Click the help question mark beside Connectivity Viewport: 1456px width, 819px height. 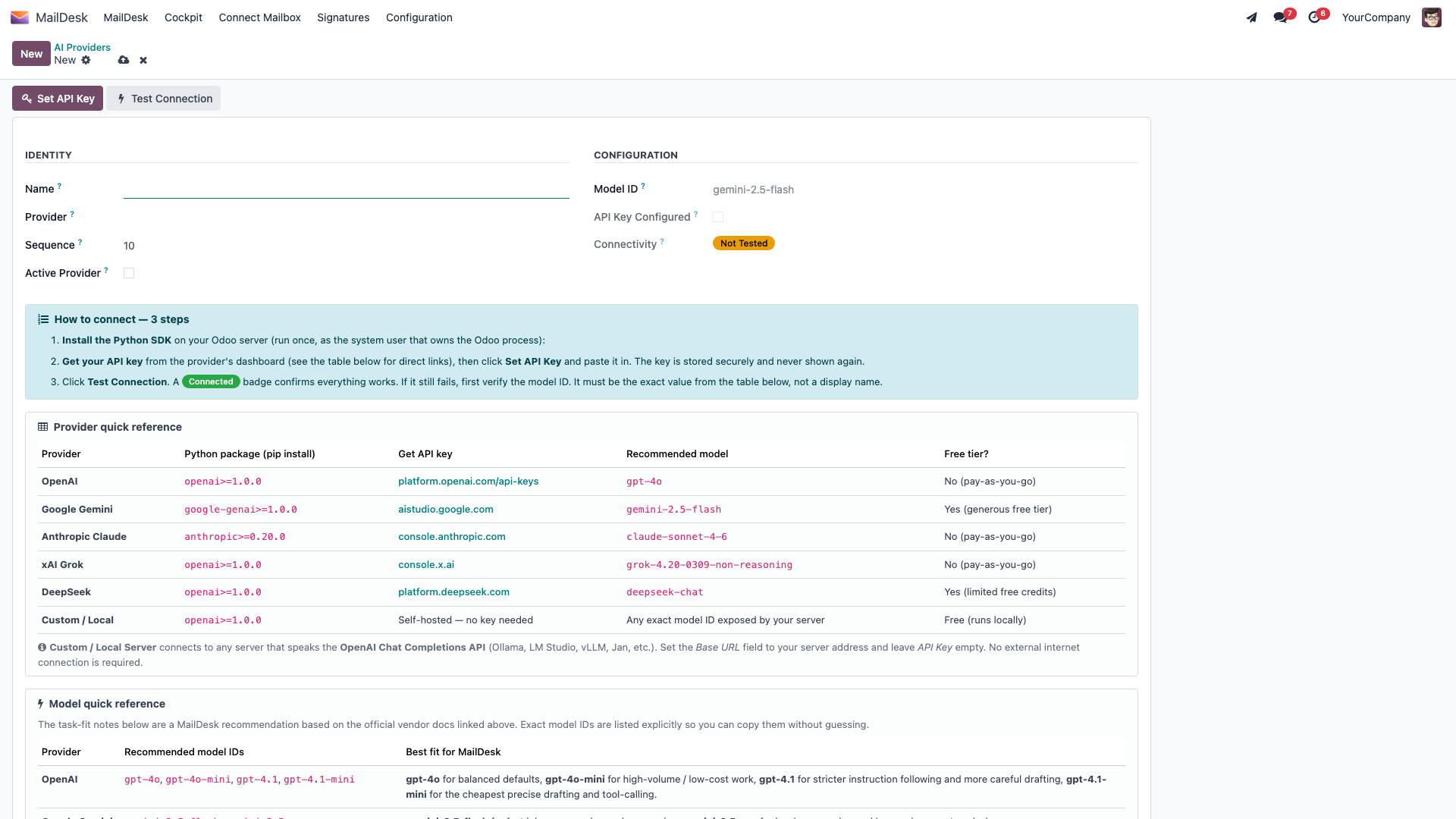(662, 241)
